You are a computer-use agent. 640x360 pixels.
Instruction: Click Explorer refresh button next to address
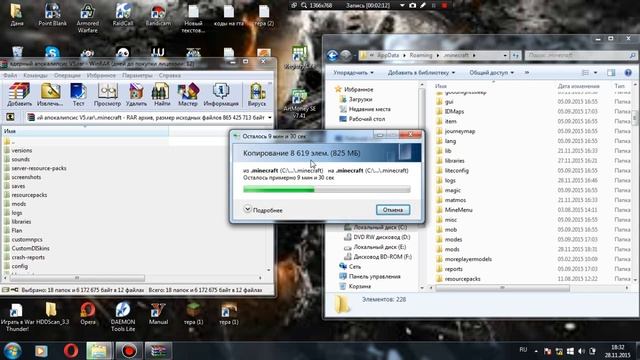(x=516, y=55)
